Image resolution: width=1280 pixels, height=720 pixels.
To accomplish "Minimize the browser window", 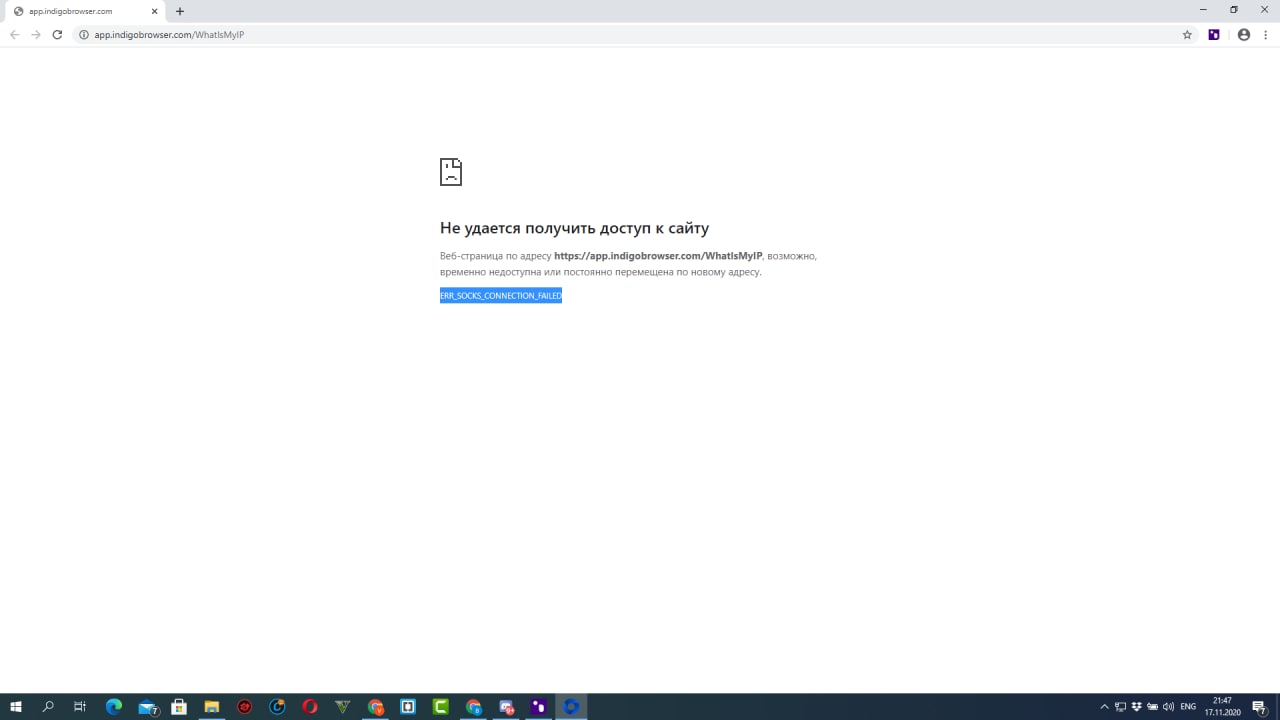I will 1203,10.
